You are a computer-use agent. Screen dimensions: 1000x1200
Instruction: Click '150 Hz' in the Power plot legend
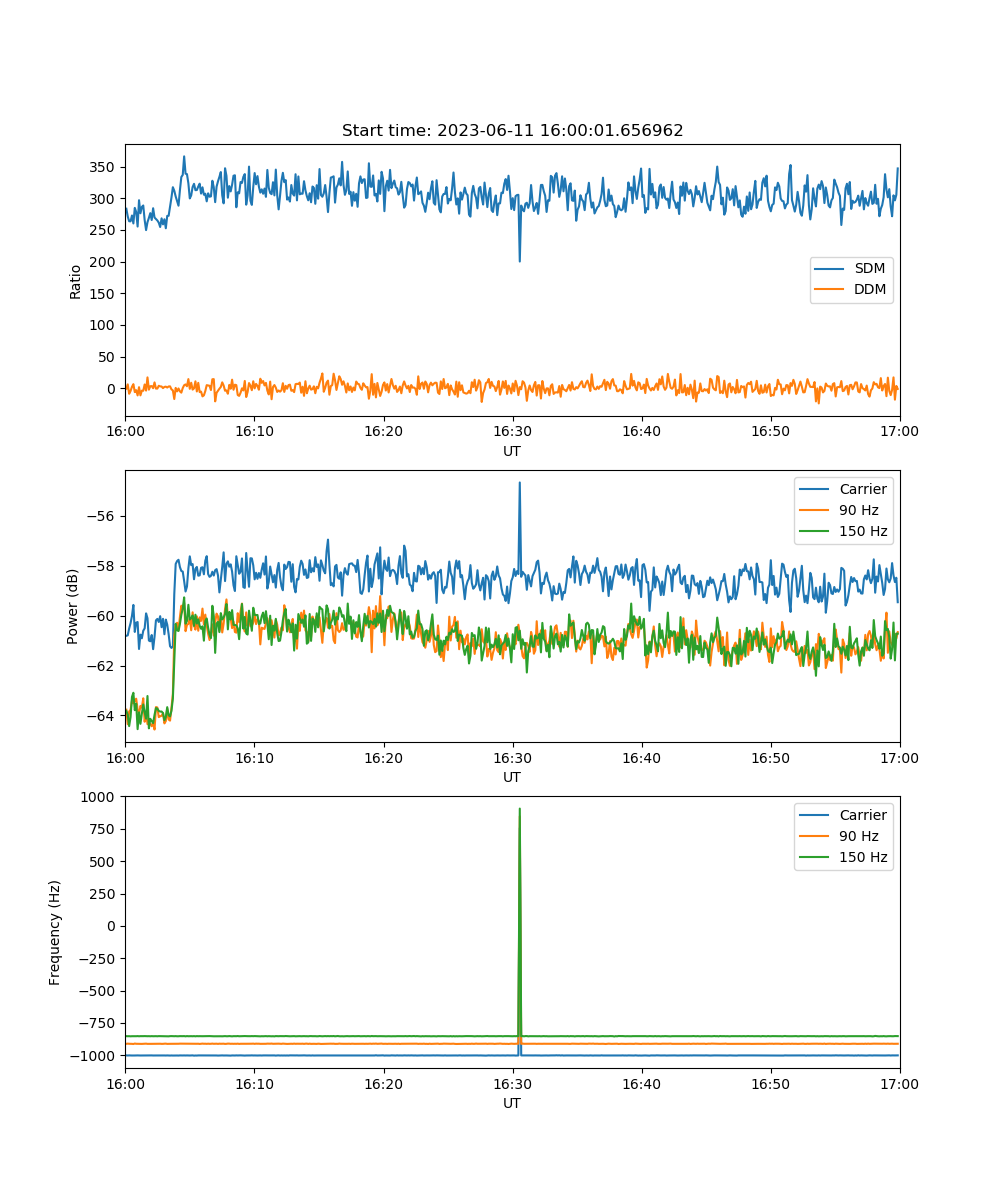[863, 531]
